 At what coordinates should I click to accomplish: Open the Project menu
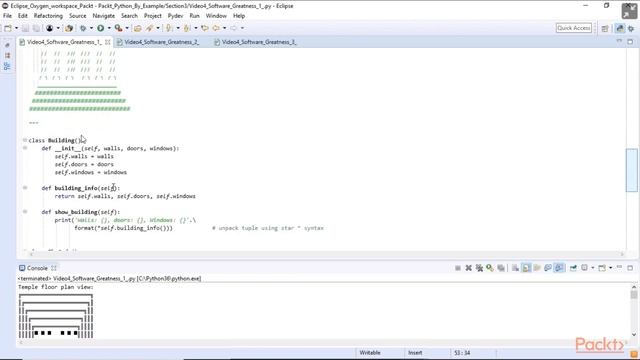[153, 16]
